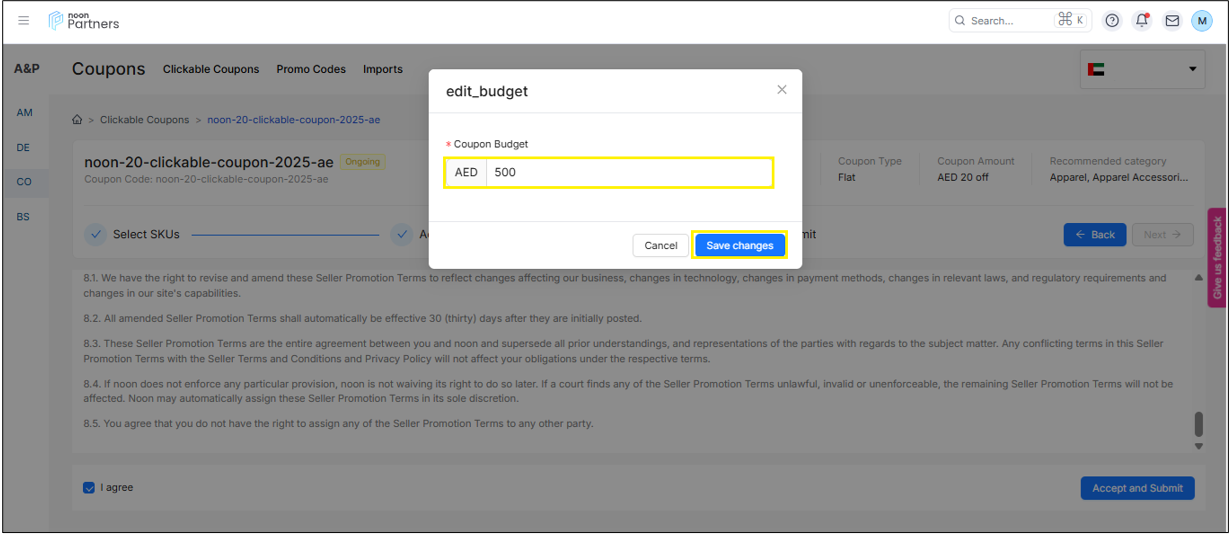Switch to Promo Codes tab

(311, 69)
